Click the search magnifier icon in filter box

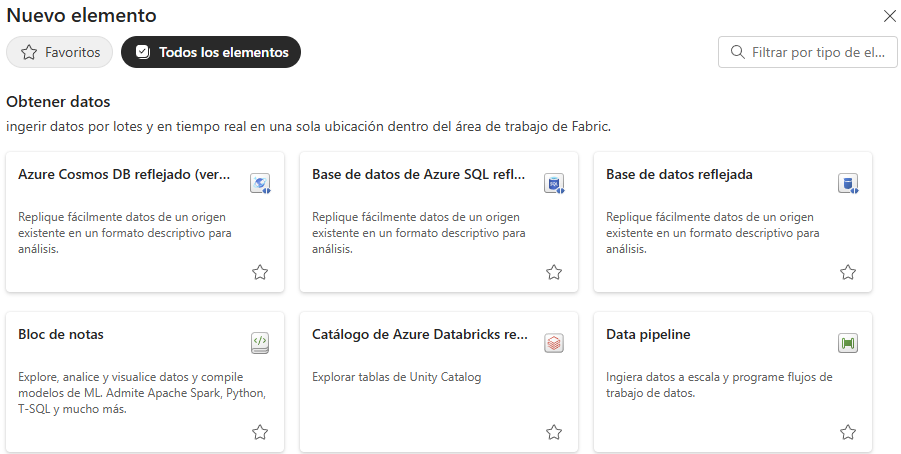point(737,52)
